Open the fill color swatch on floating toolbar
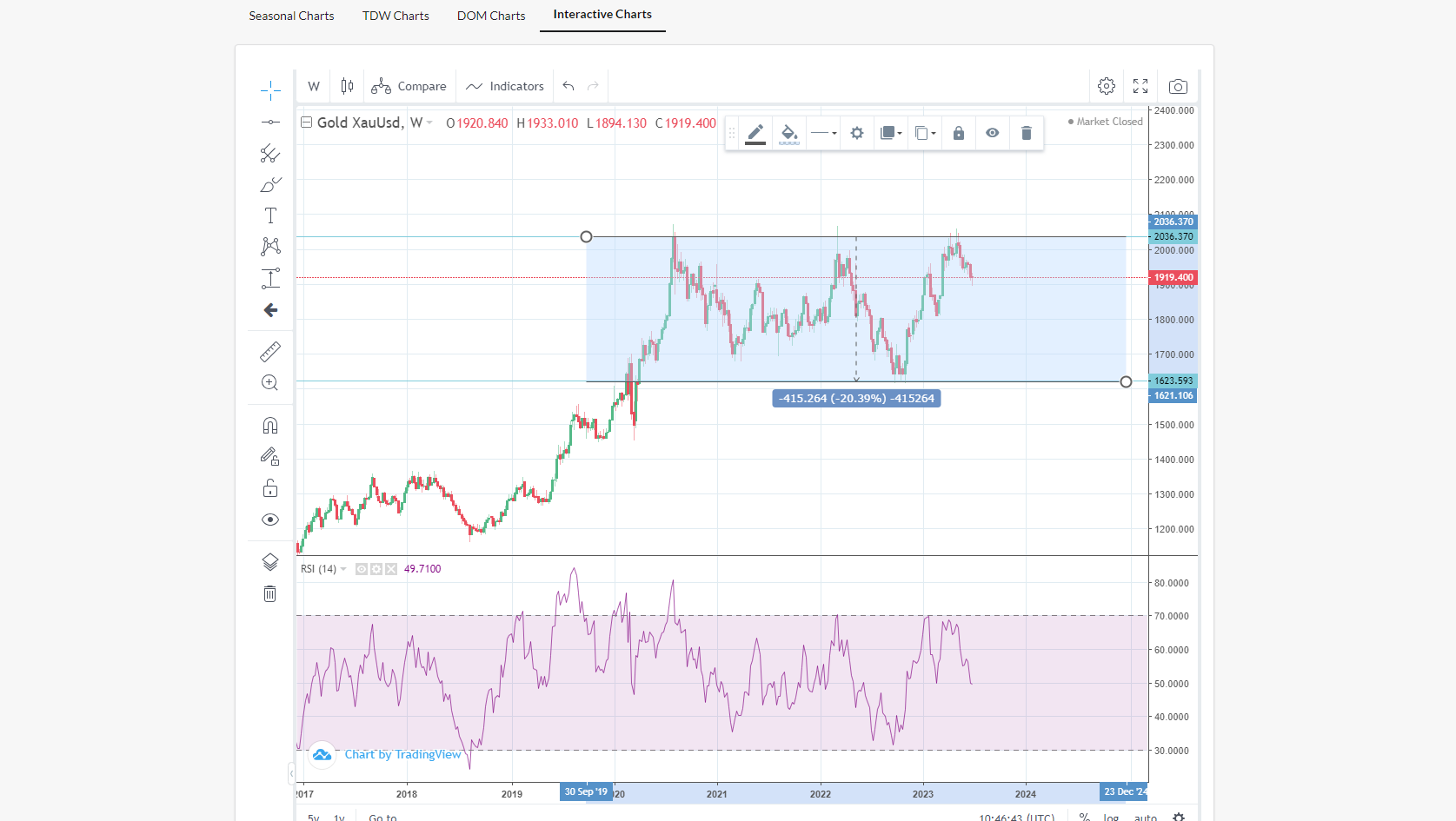The width and height of the screenshot is (1456, 821). pos(789,133)
